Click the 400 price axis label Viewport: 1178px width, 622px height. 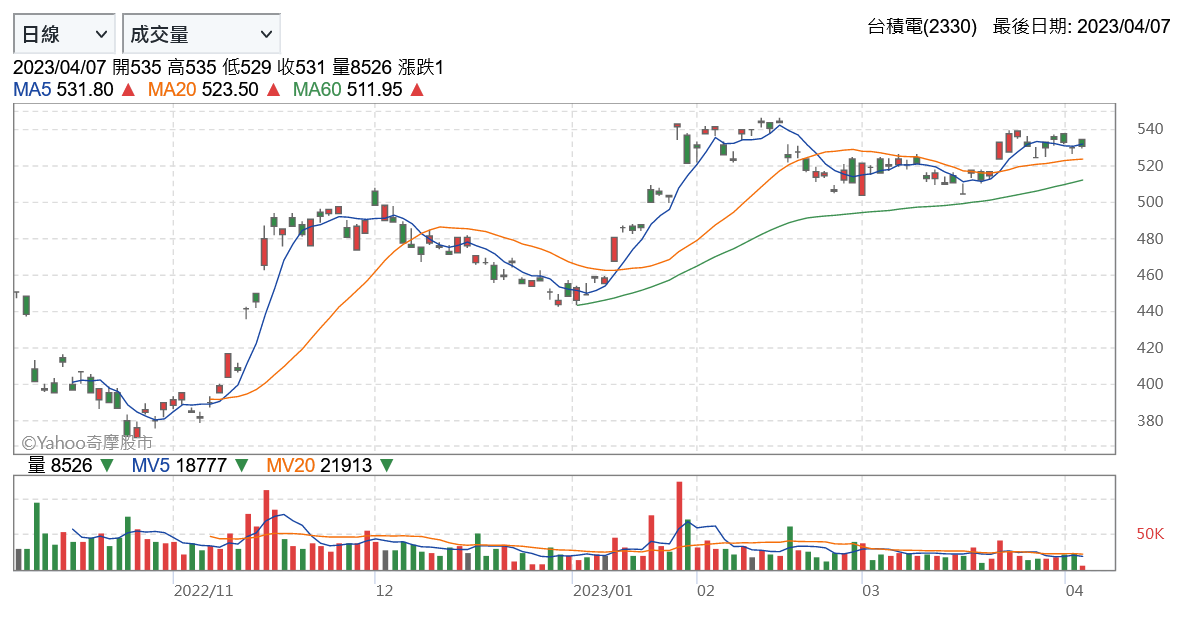[1149, 384]
